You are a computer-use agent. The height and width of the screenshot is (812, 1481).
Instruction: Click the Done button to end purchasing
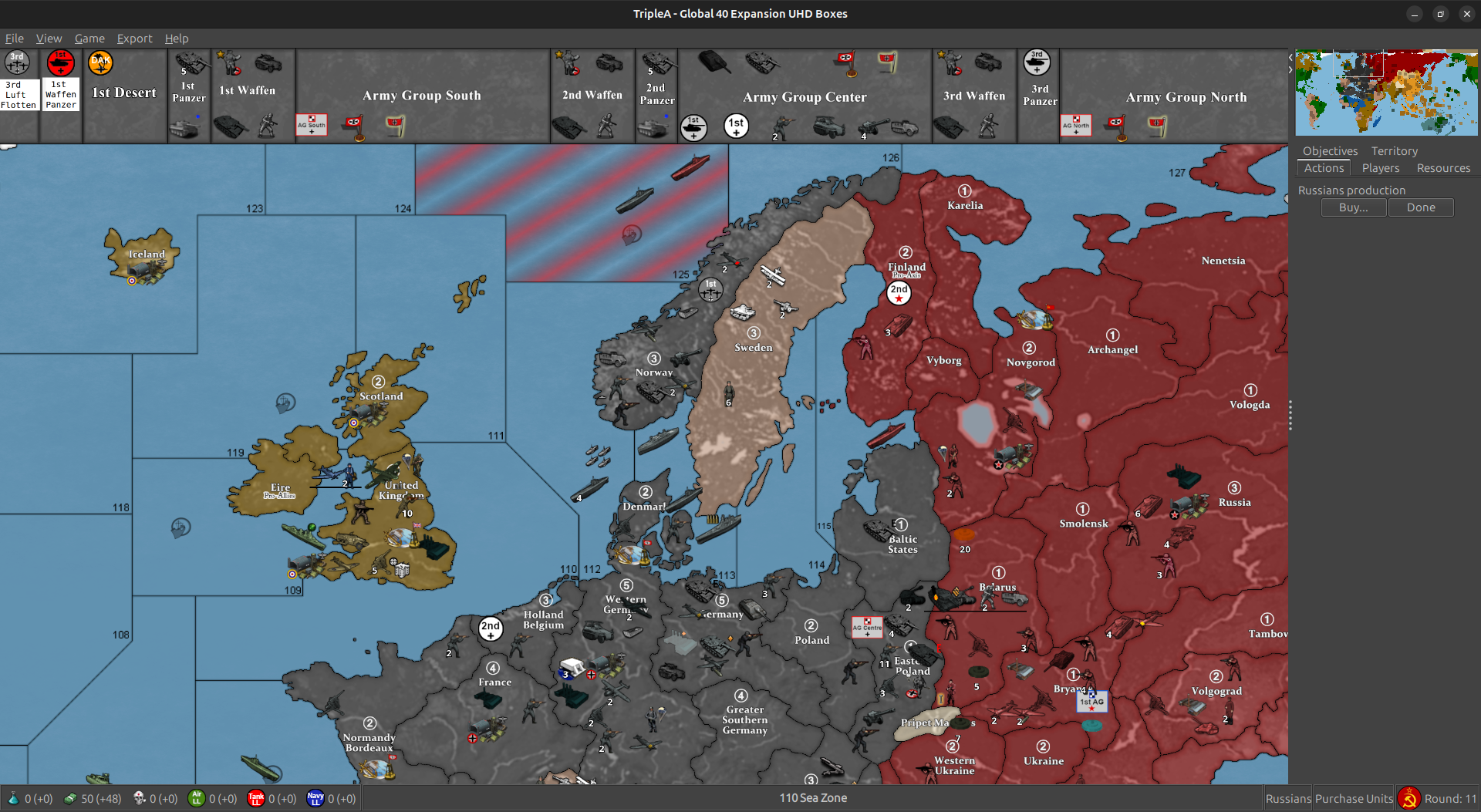coord(1420,207)
